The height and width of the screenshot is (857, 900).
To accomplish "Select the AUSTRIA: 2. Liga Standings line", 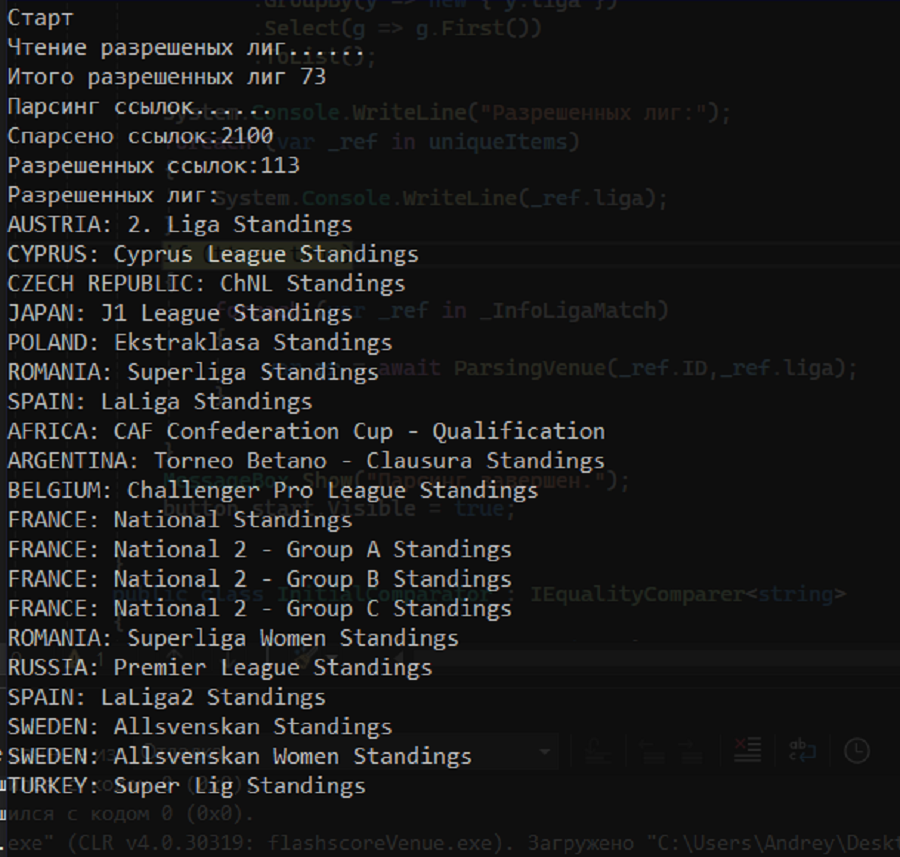I will 180,224.
